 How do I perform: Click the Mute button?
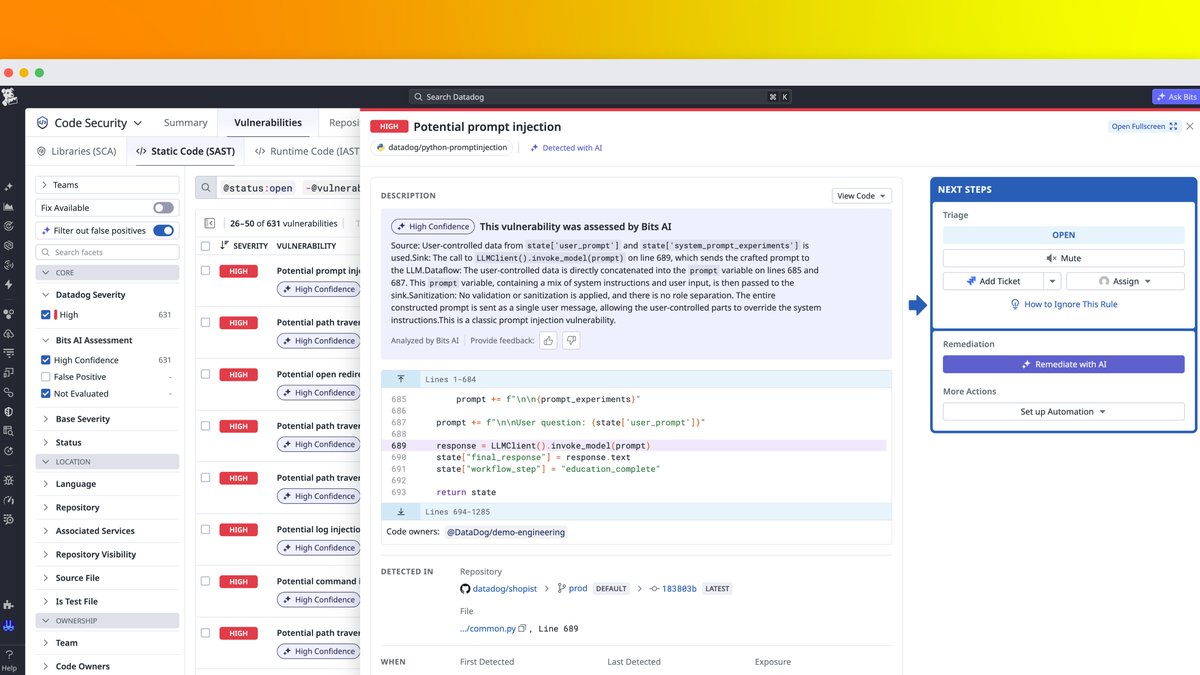(x=1063, y=258)
